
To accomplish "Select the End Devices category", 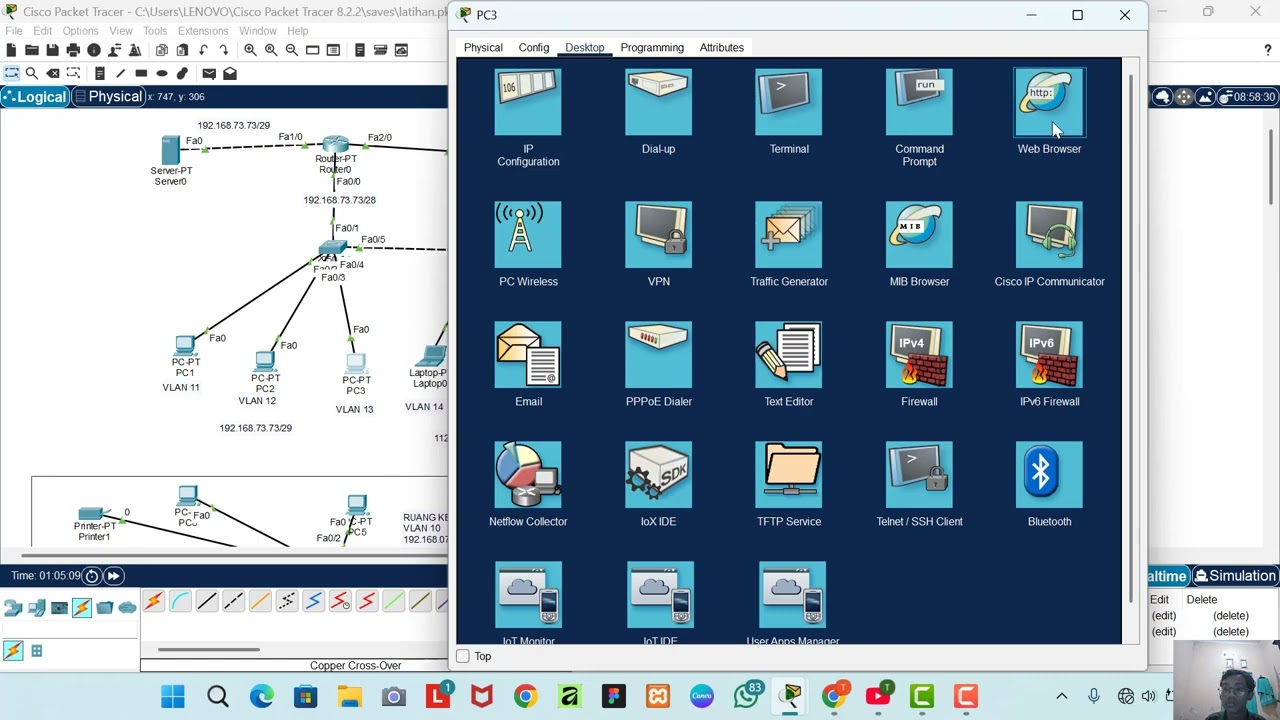I will pos(36,607).
